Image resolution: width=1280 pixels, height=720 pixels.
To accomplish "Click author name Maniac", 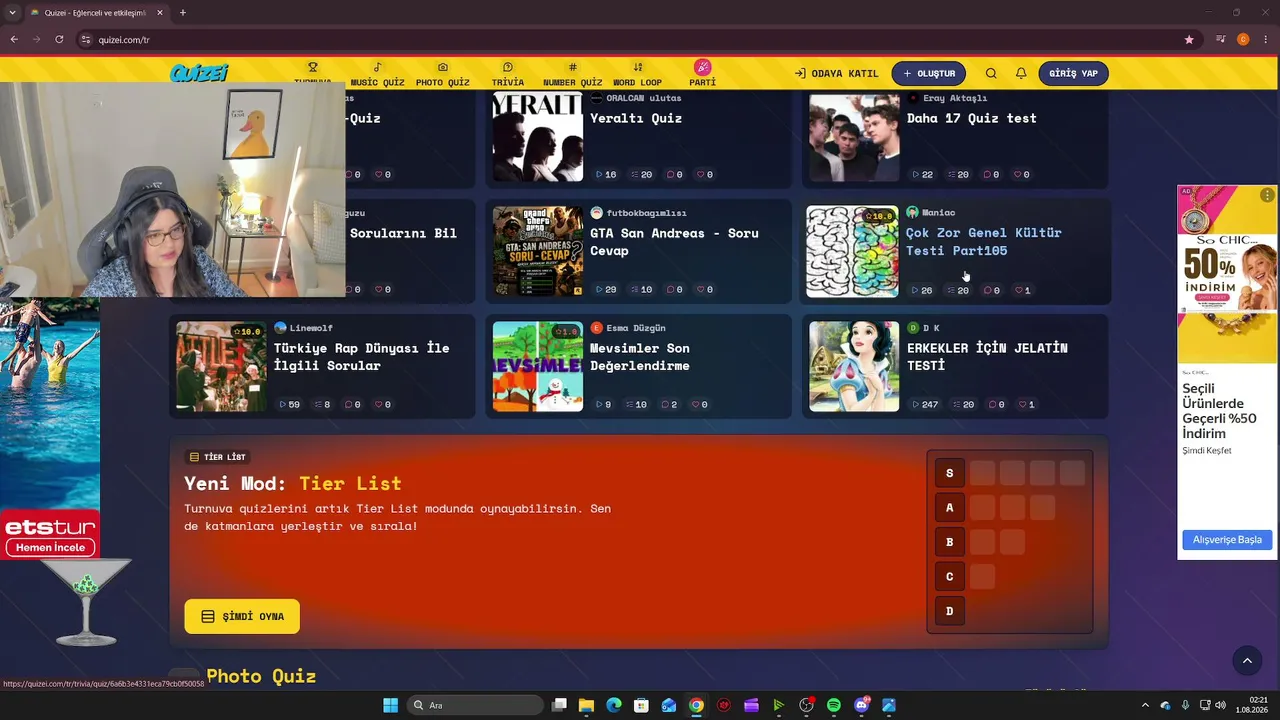I will [938, 212].
